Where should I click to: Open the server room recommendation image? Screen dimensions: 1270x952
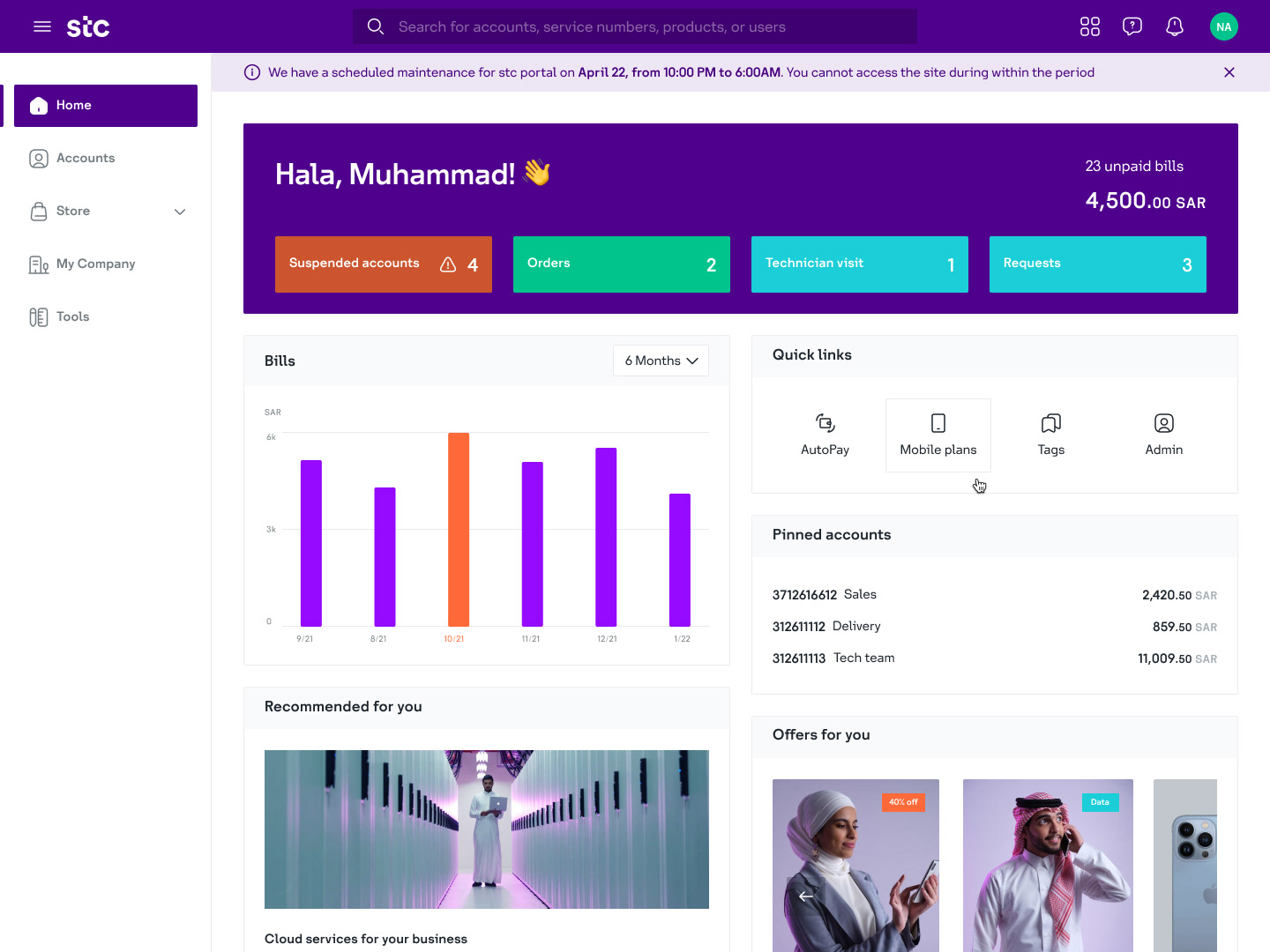click(x=487, y=829)
